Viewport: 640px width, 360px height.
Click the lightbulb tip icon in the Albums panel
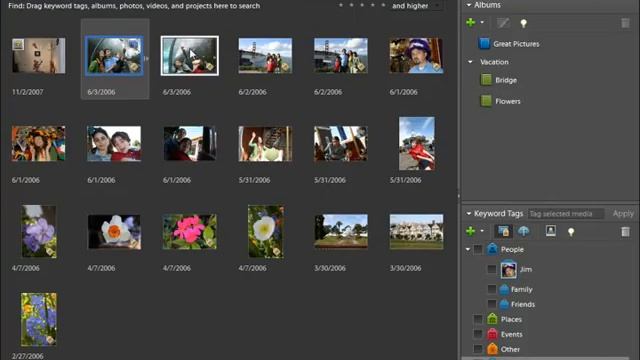pyautogui.click(x=524, y=23)
